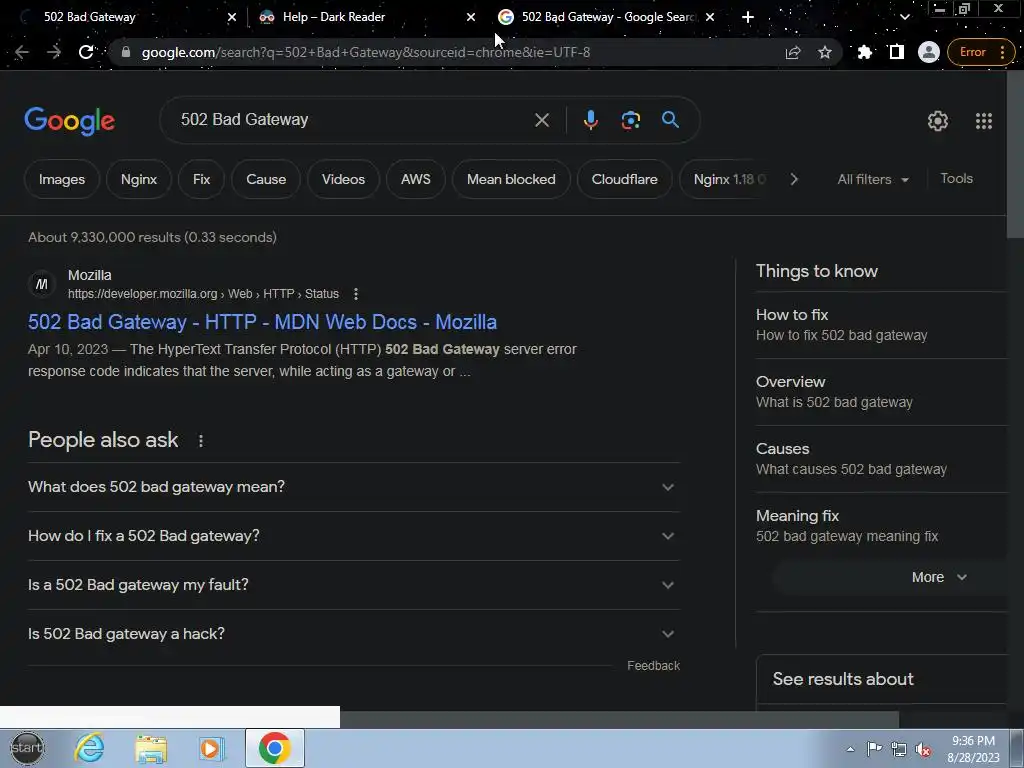The image size is (1024, 768).
Task: Click the address bar URL
Action: (366, 52)
